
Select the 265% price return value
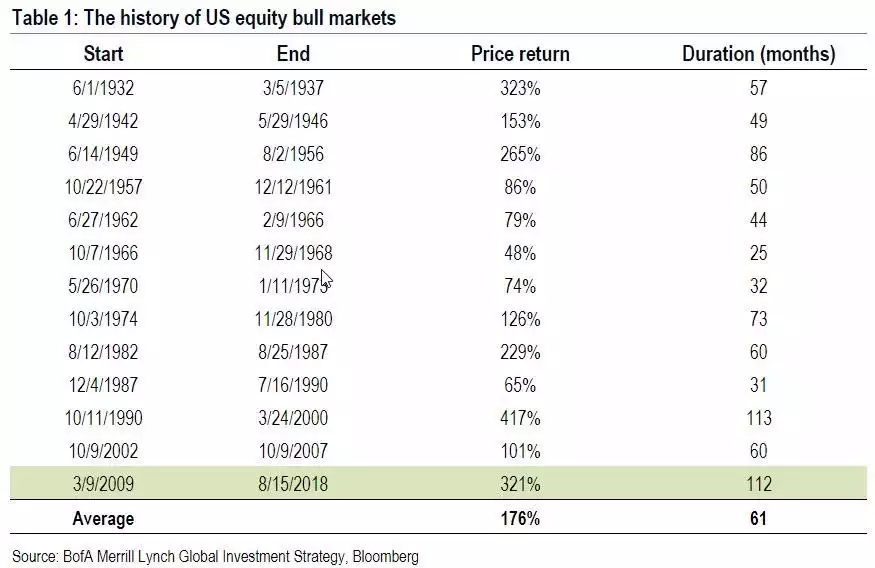click(520, 153)
